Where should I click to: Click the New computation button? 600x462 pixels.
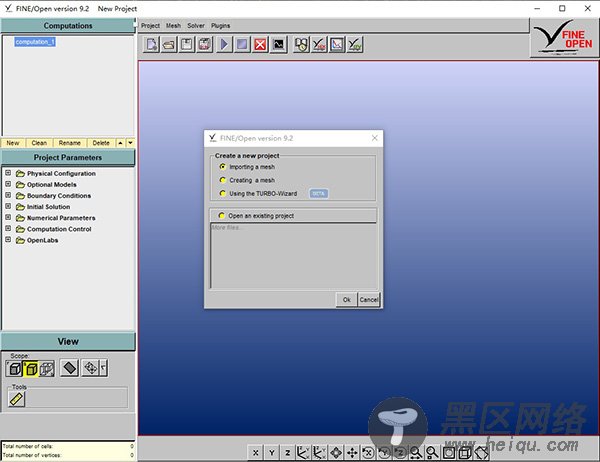coord(13,143)
